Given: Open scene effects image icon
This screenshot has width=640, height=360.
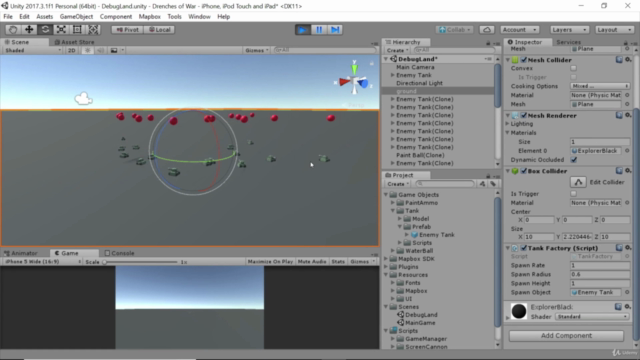Looking at the screenshot, I should click(114, 50).
